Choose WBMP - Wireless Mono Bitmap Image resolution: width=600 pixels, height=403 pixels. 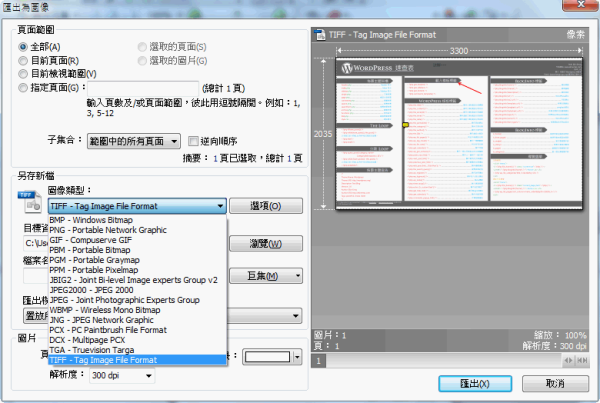pos(137,310)
